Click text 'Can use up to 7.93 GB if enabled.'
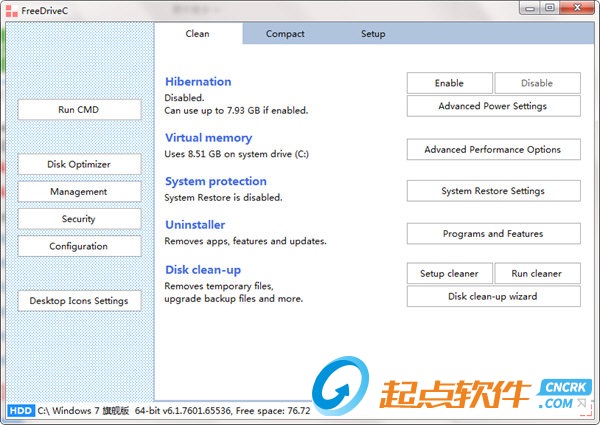600x425 pixels. pyautogui.click(x=236, y=111)
